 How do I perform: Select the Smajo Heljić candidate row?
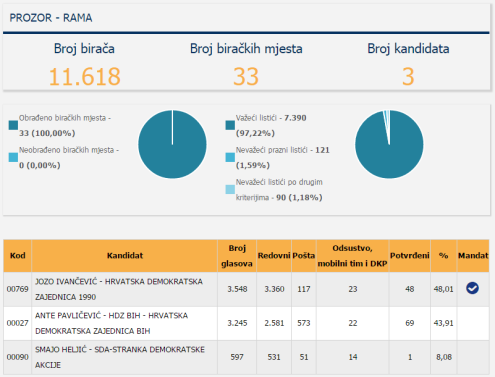tap(246, 357)
